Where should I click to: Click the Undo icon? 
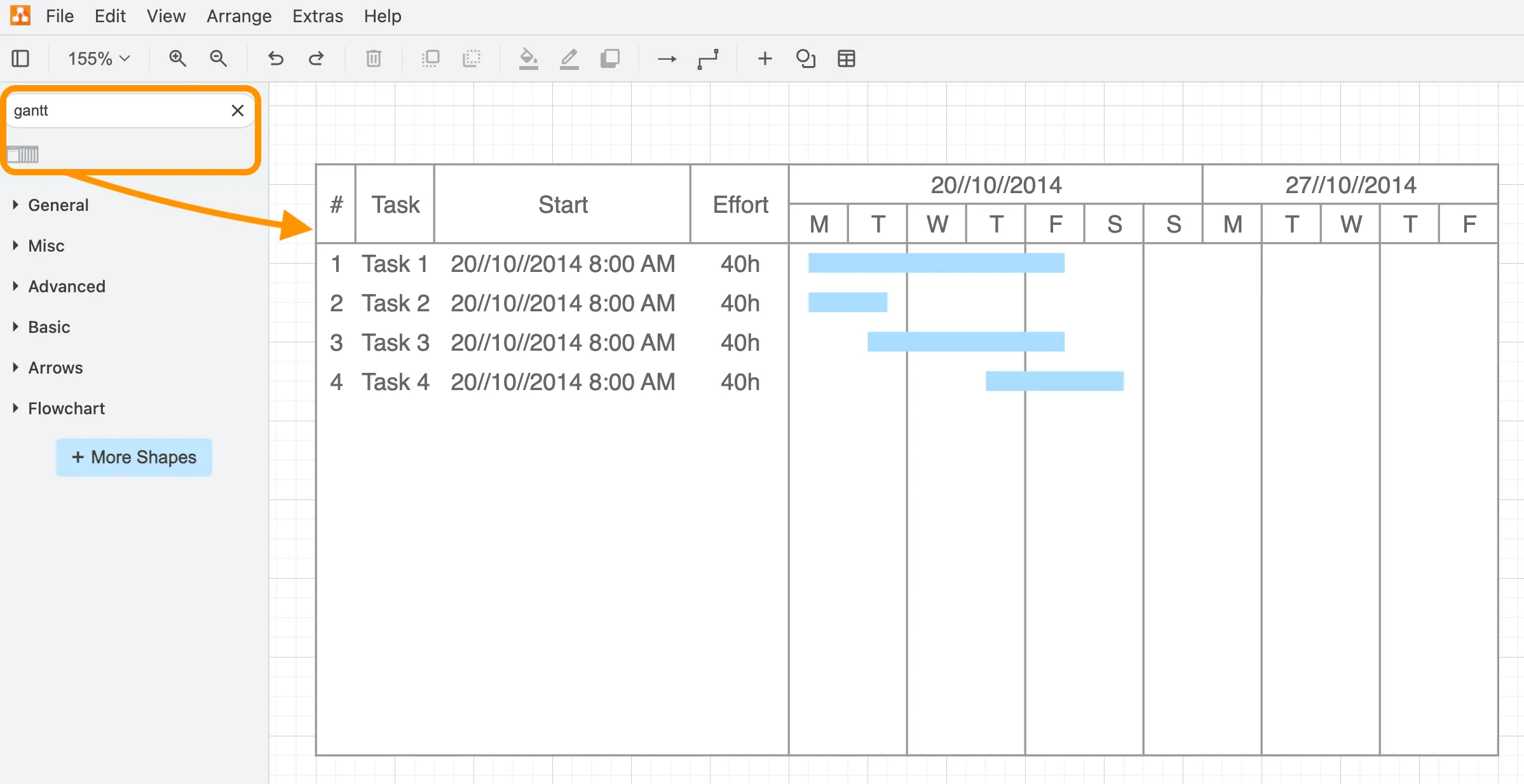275,58
